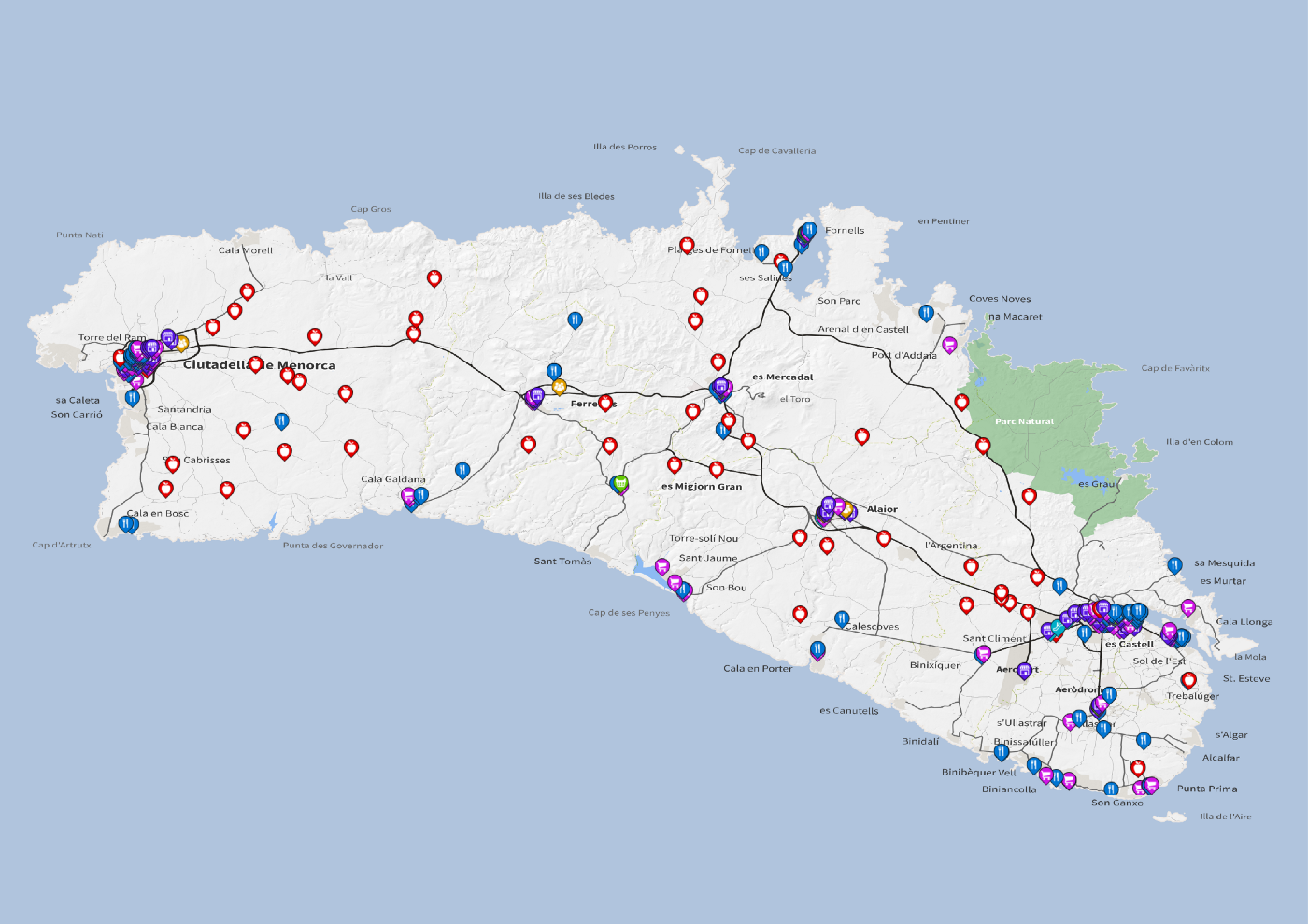Select the purple store marker at Aeroport
The image size is (1308, 924).
(1024, 670)
